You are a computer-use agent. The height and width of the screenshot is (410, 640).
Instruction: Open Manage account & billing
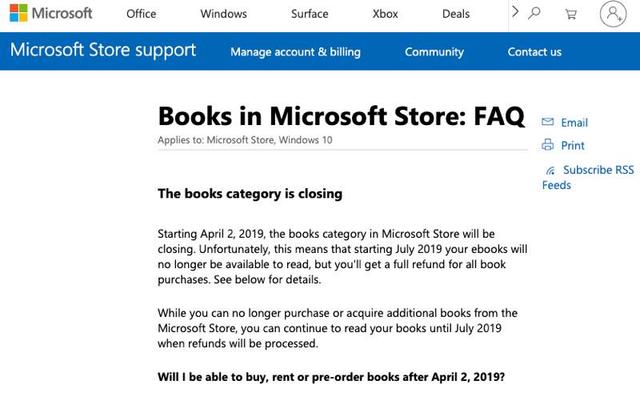[x=296, y=52]
